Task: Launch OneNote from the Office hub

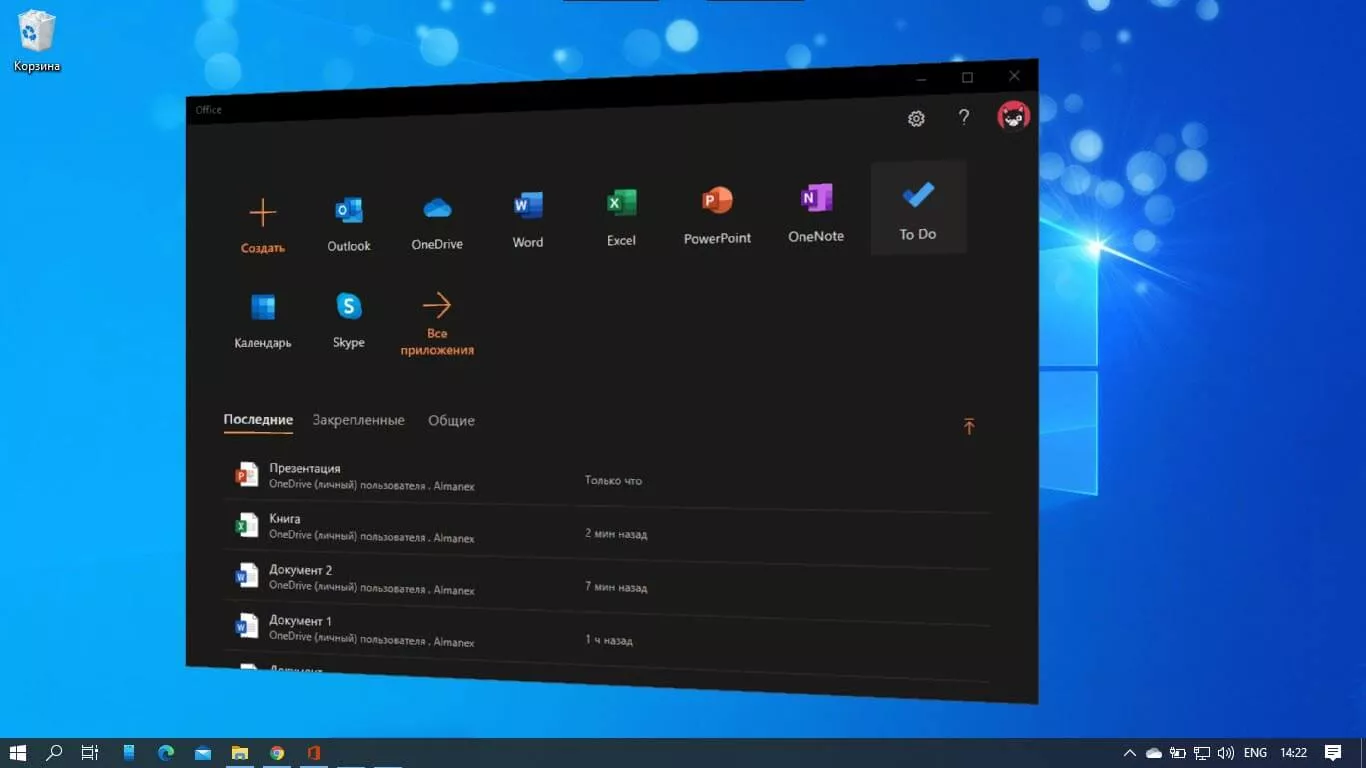Action: [x=816, y=212]
